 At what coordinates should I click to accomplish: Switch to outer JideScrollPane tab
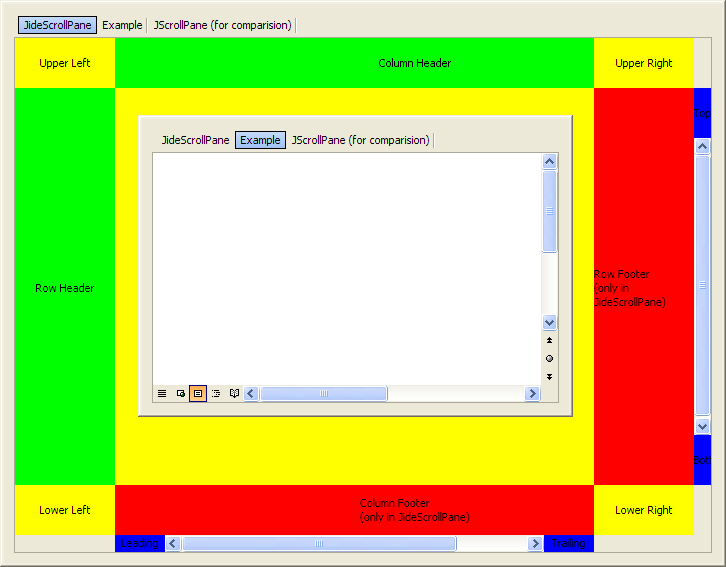(57, 25)
